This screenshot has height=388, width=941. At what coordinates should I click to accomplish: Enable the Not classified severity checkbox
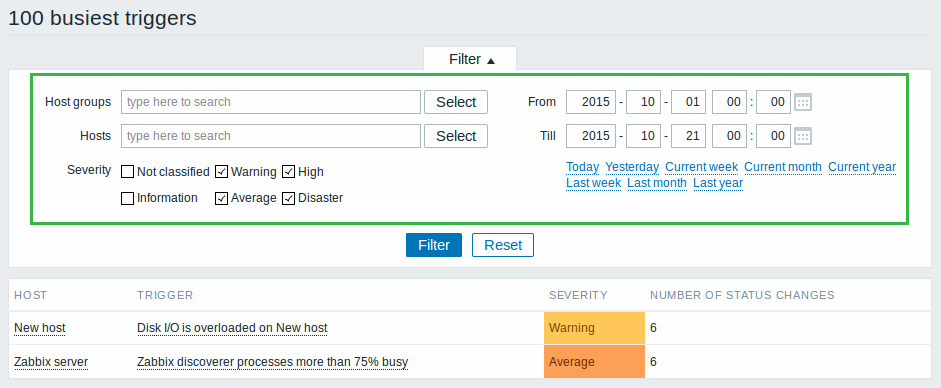[x=127, y=172]
